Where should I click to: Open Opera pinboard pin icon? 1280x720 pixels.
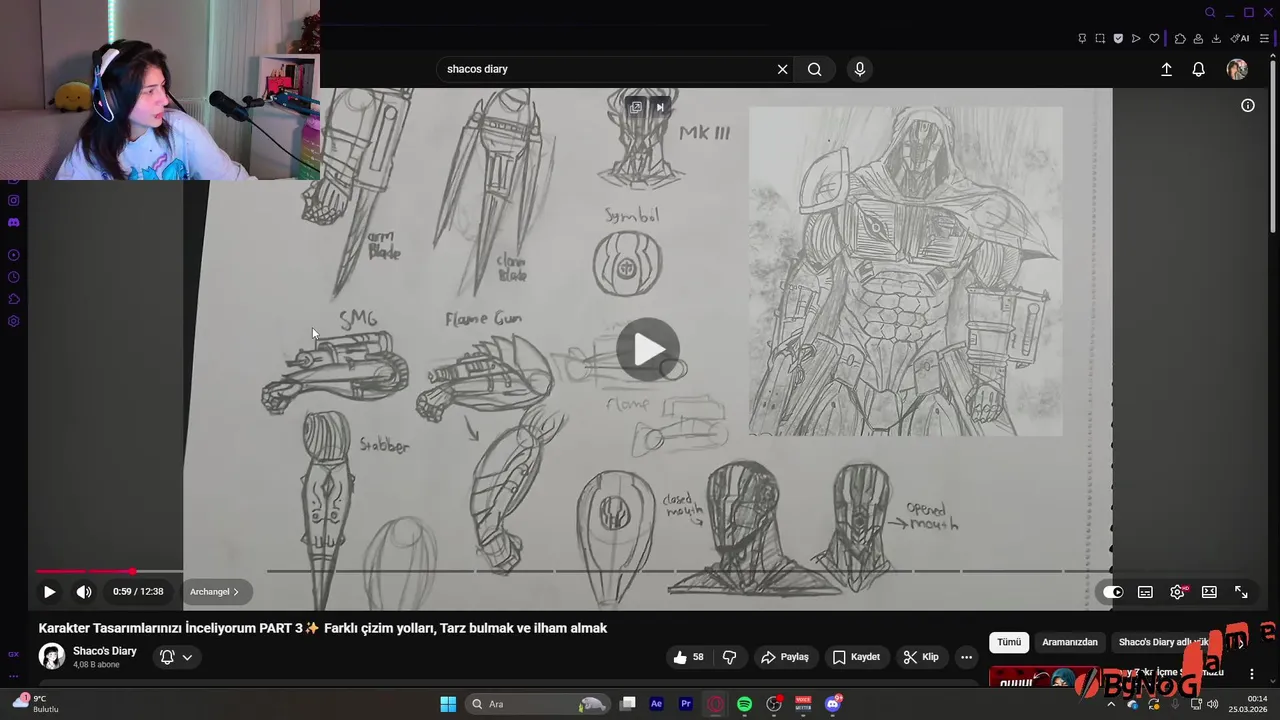tap(1082, 39)
